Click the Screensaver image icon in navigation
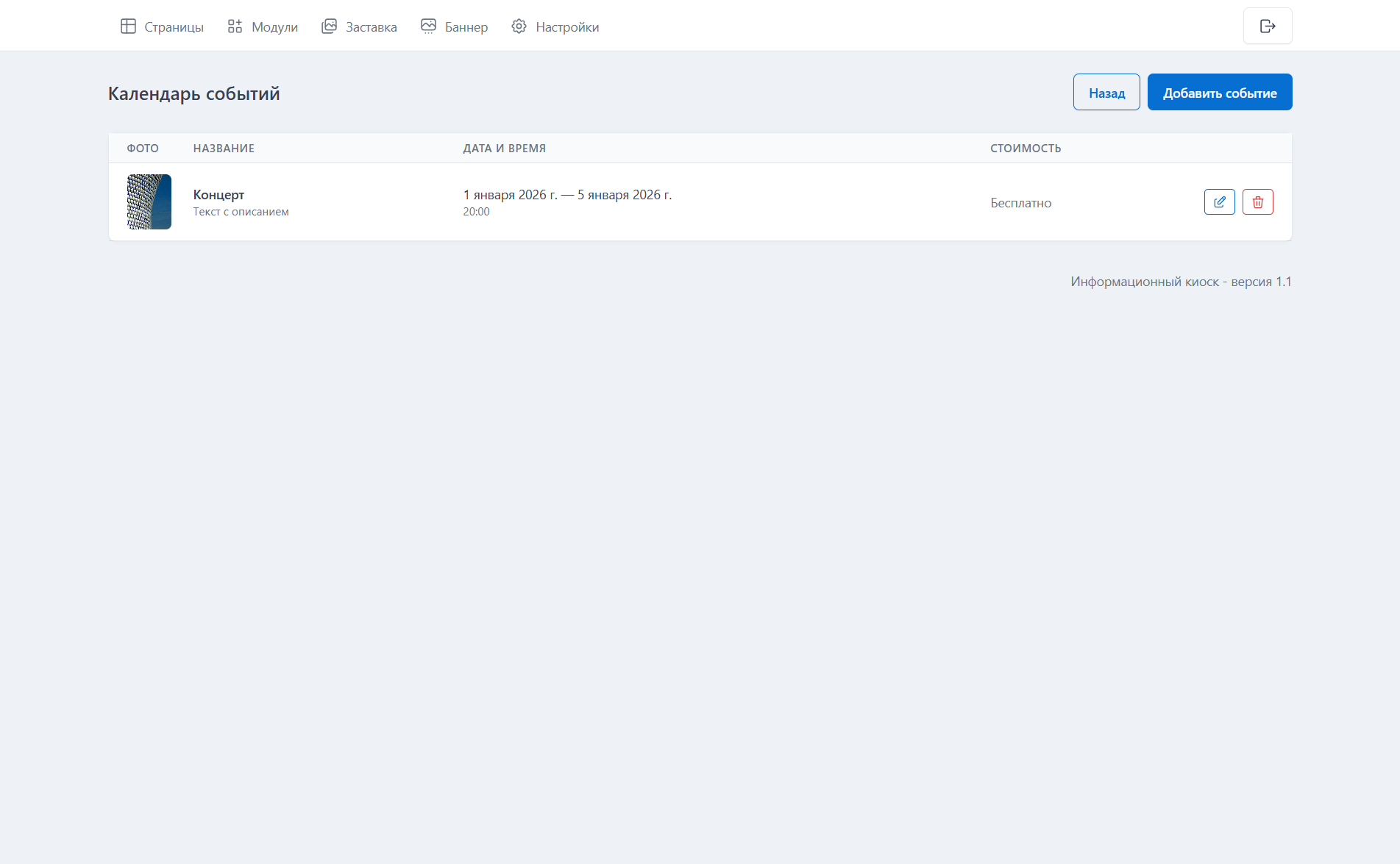This screenshot has width=1400, height=864. click(329, 26)
